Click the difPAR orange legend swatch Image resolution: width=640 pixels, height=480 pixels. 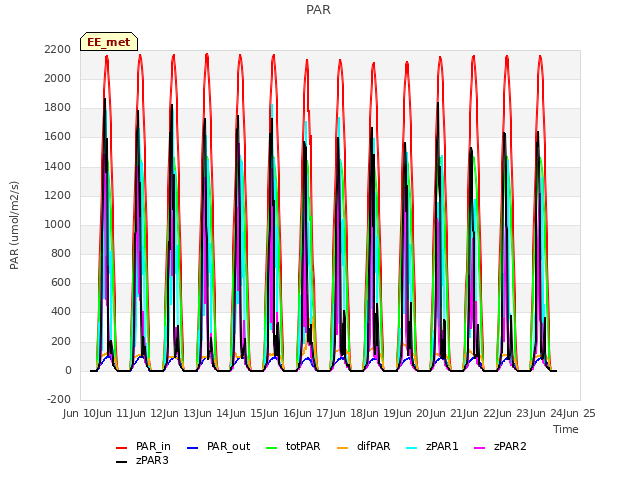[343, 448]
